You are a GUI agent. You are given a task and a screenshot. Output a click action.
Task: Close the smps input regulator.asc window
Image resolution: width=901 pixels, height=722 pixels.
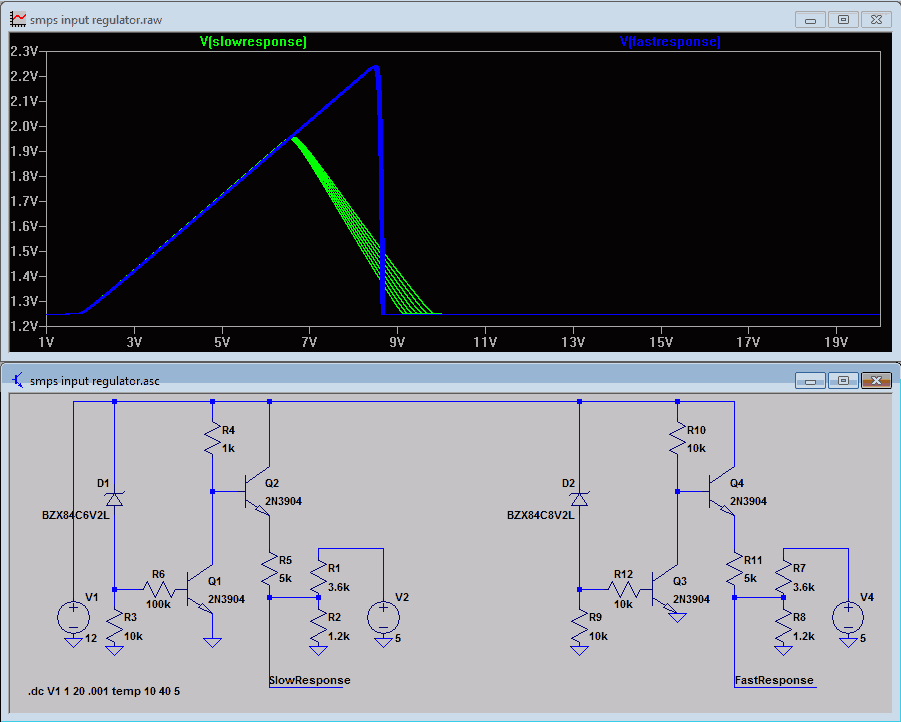(x=876, y=381)
